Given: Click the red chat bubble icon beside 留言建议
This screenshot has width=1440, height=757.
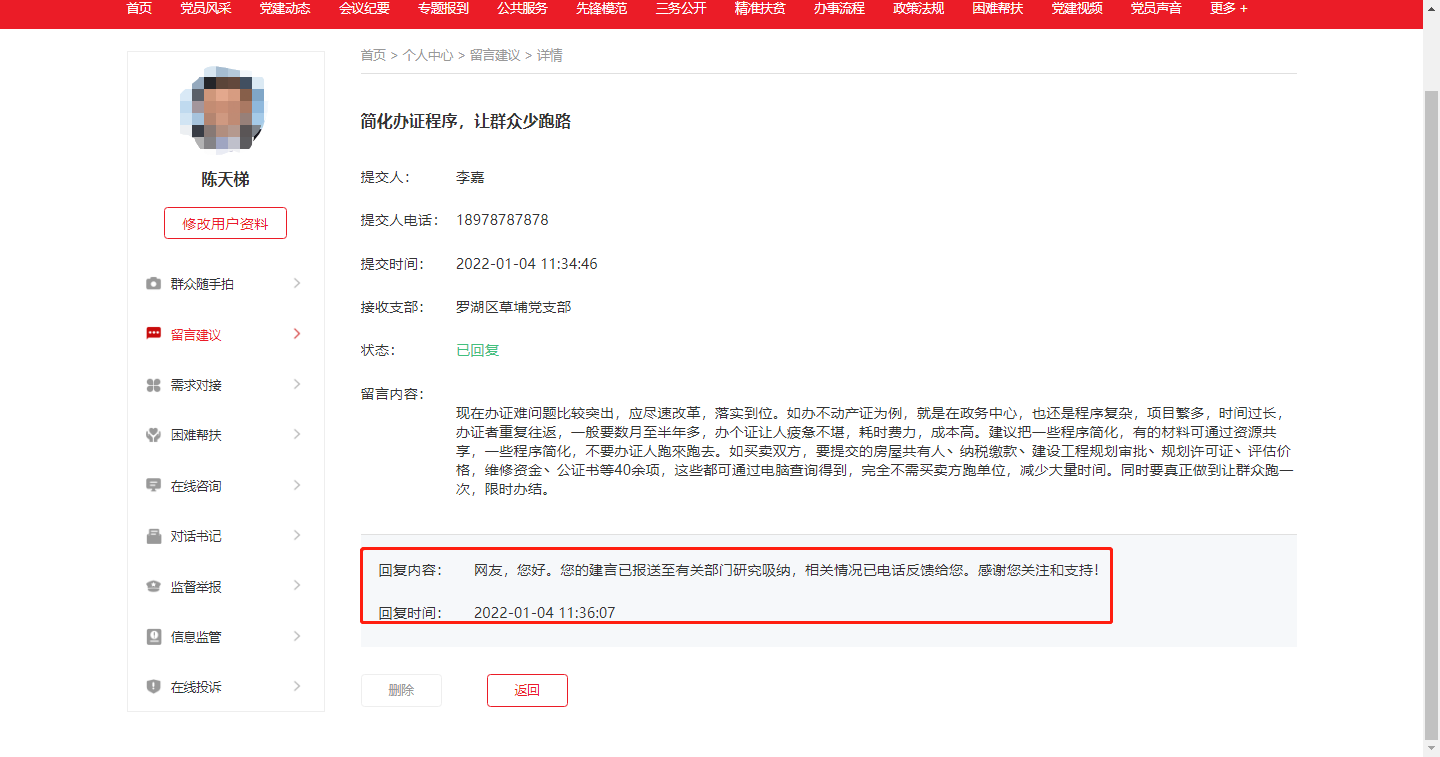Looking at the screenshot, I should pyautogui.click(x=153, y=334).
